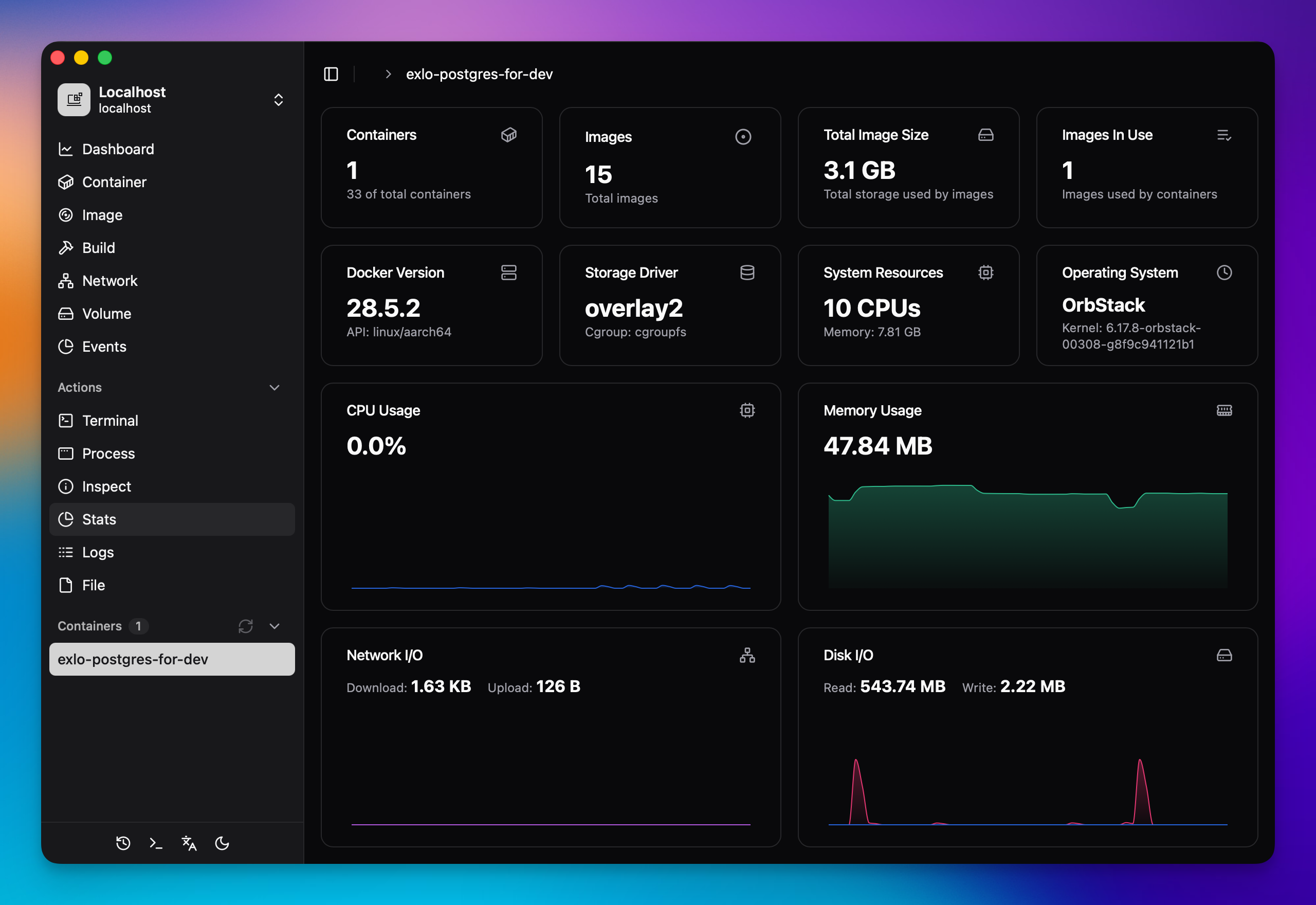Open the Dashboard section

click(118, 149)
